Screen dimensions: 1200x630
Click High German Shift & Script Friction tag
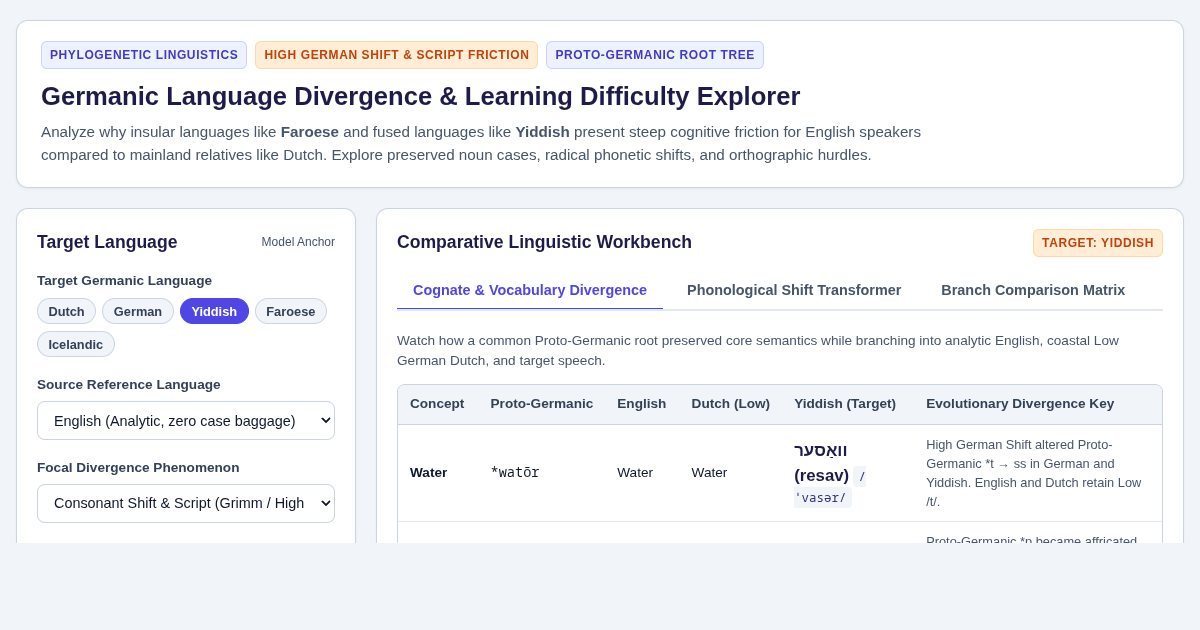pyautogui.click(x=397, y=55)
